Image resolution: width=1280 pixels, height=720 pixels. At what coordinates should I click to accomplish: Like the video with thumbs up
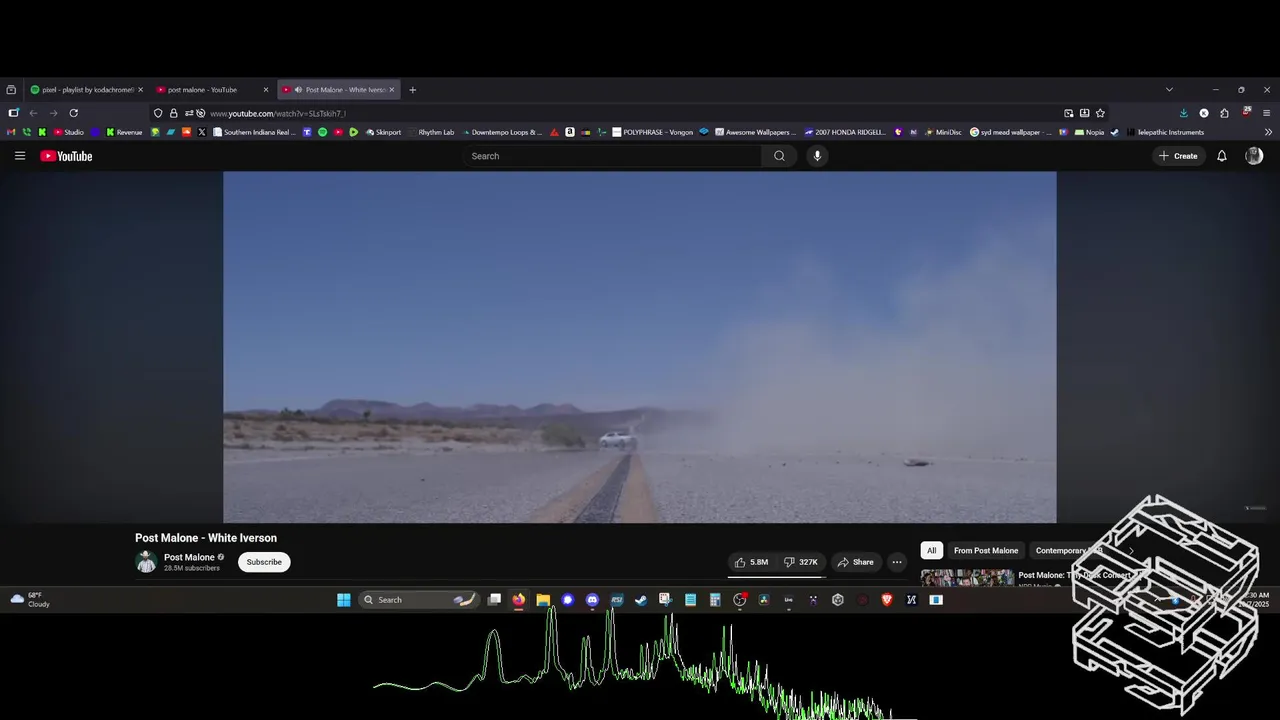(x=751, y=562)
